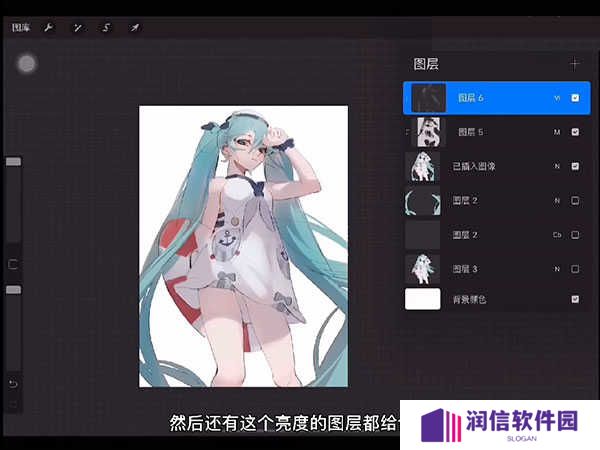Click the 图层 panel title

(x=426, y=64)
